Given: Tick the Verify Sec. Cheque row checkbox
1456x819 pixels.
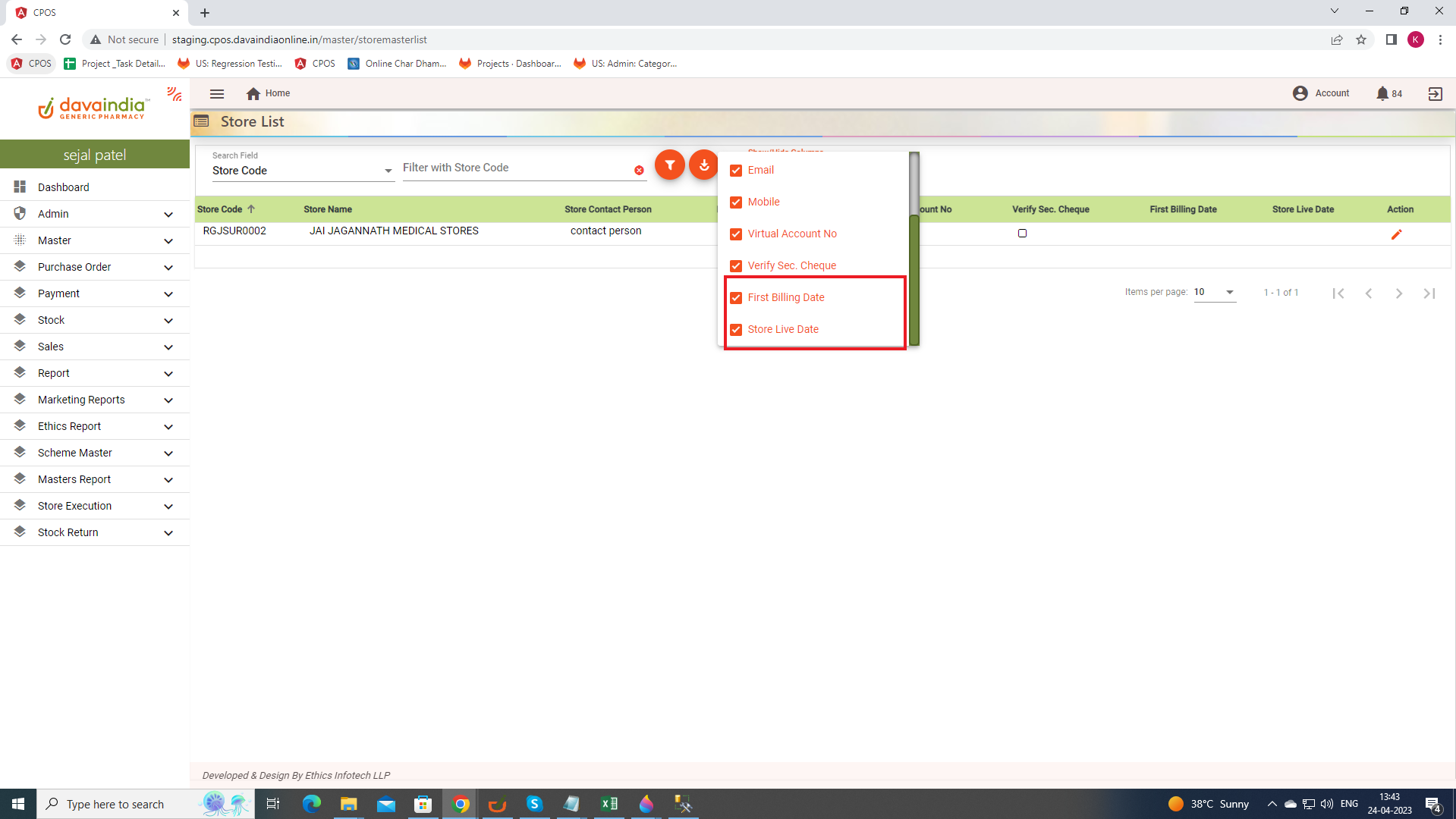Looking at the screenshot, I should [1022, 234].
